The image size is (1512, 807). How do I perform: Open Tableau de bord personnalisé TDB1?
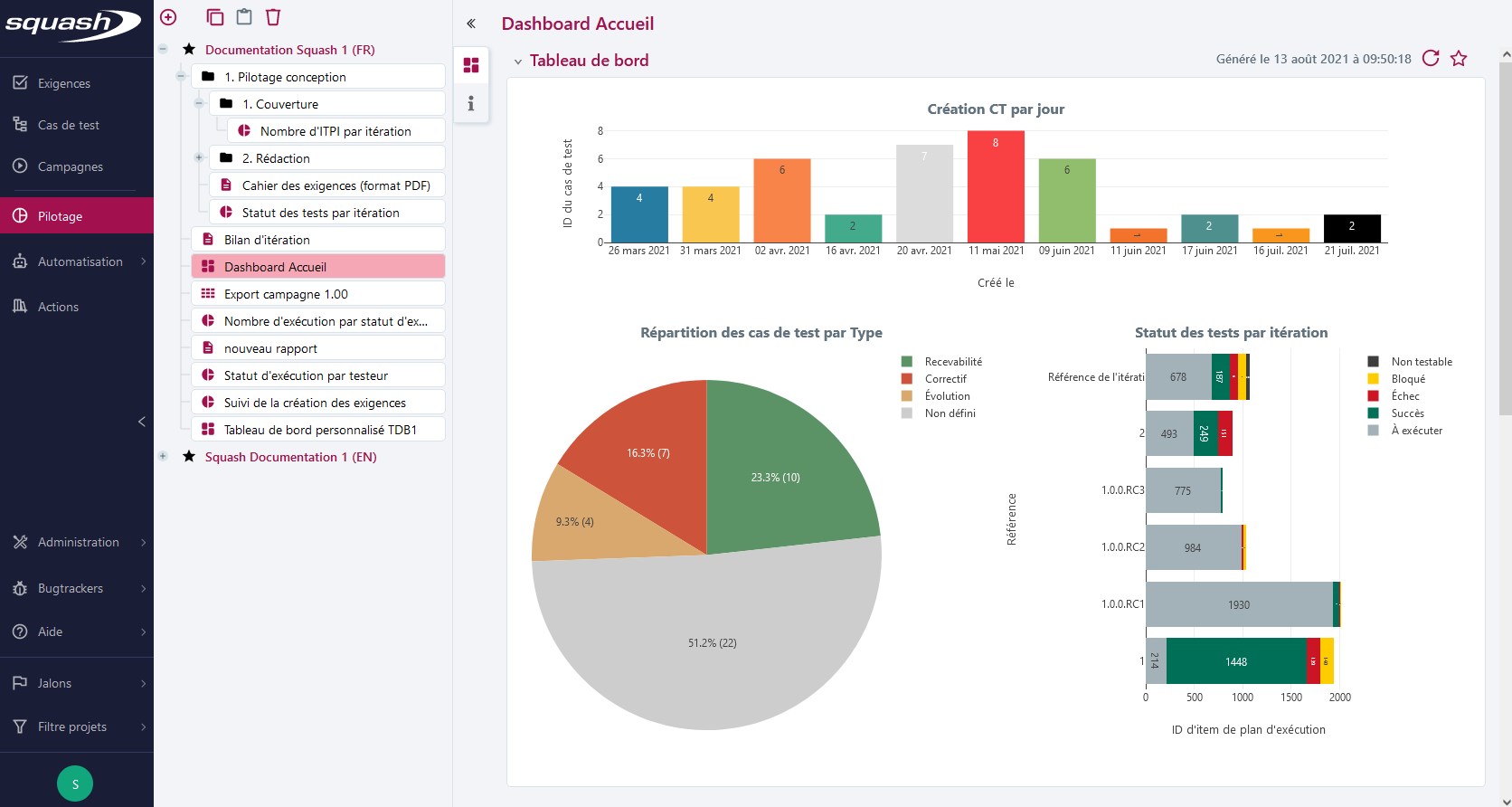coord(319,430)
